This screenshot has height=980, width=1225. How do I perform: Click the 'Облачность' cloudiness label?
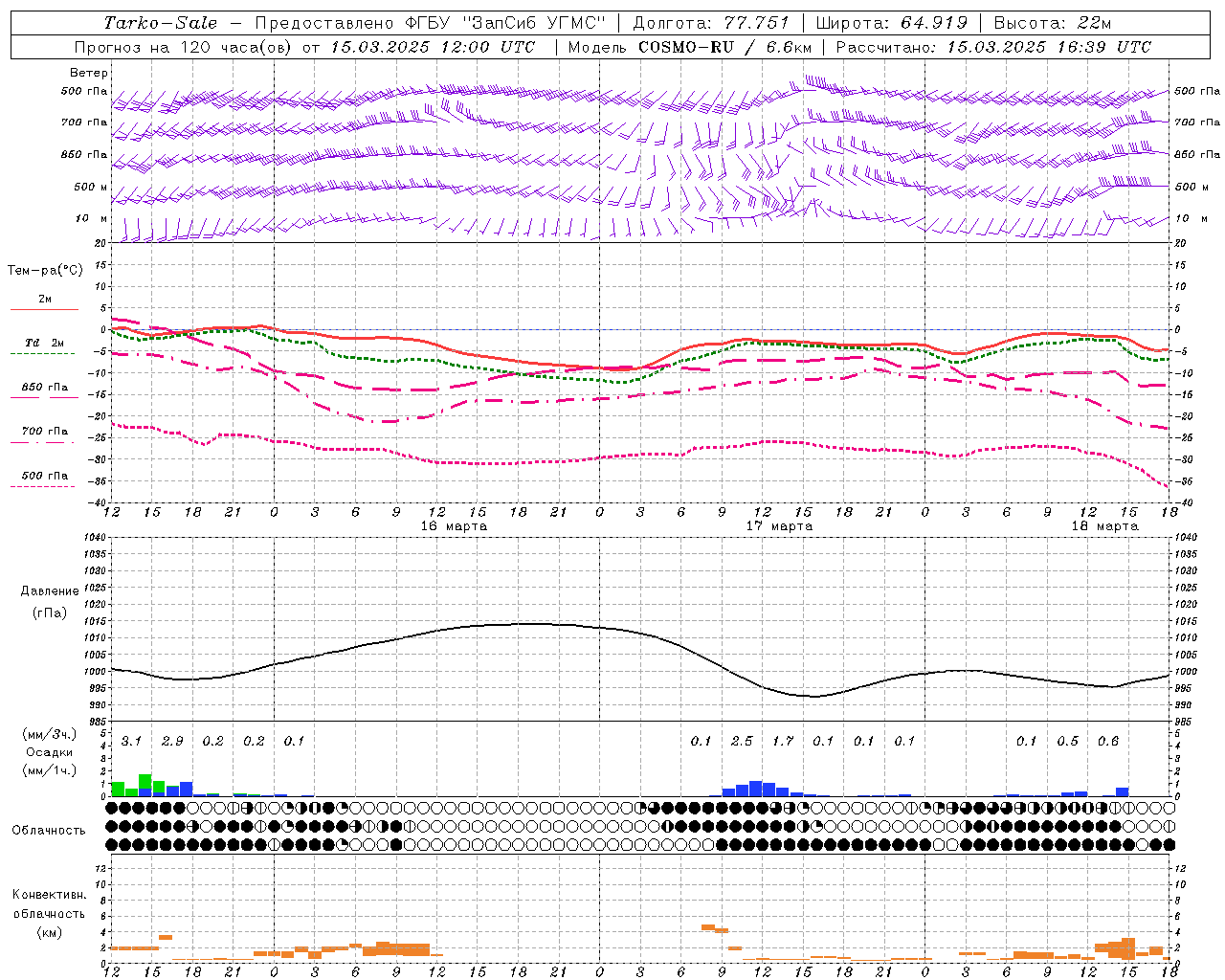point(49,831)
